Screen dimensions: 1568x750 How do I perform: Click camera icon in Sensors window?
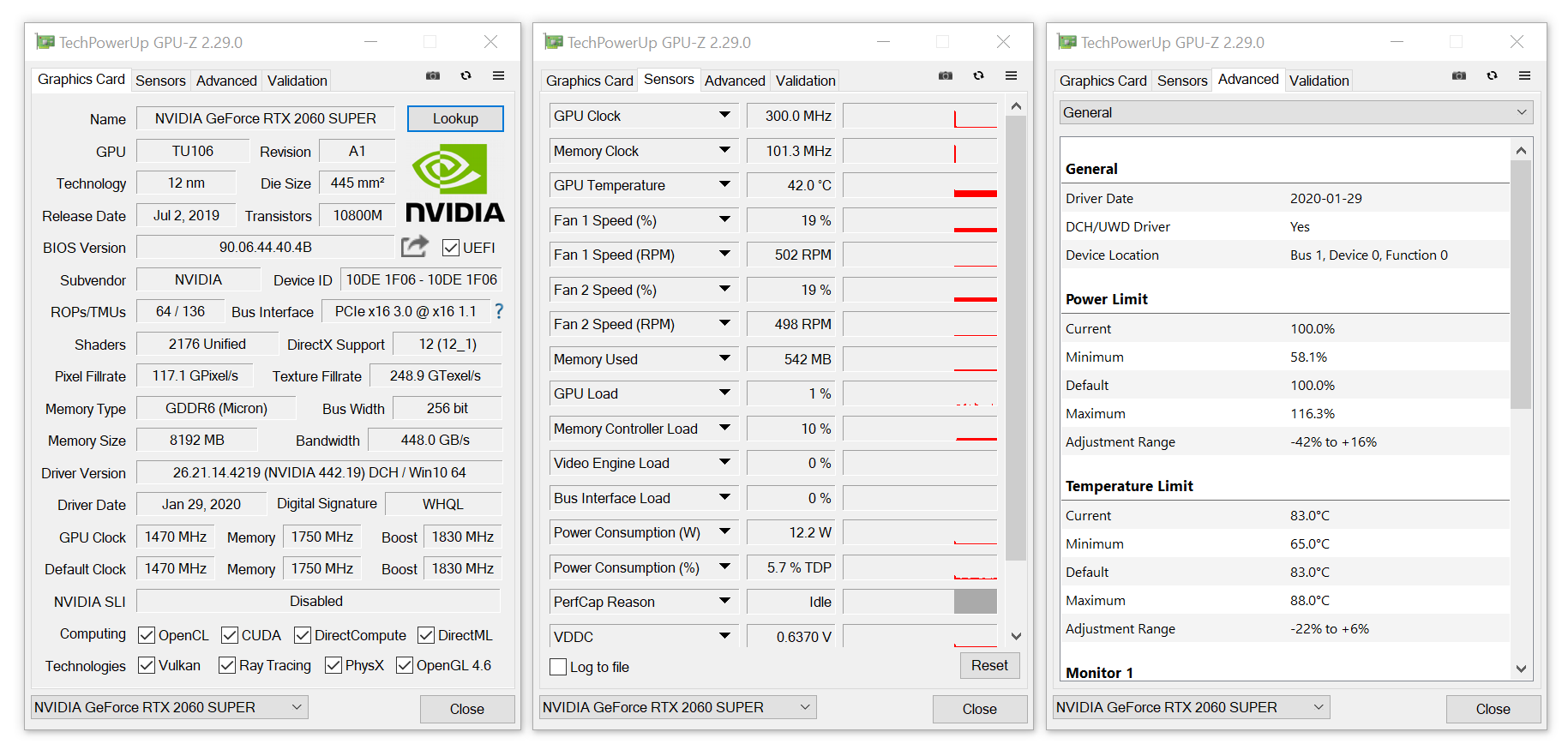(946, 76)
